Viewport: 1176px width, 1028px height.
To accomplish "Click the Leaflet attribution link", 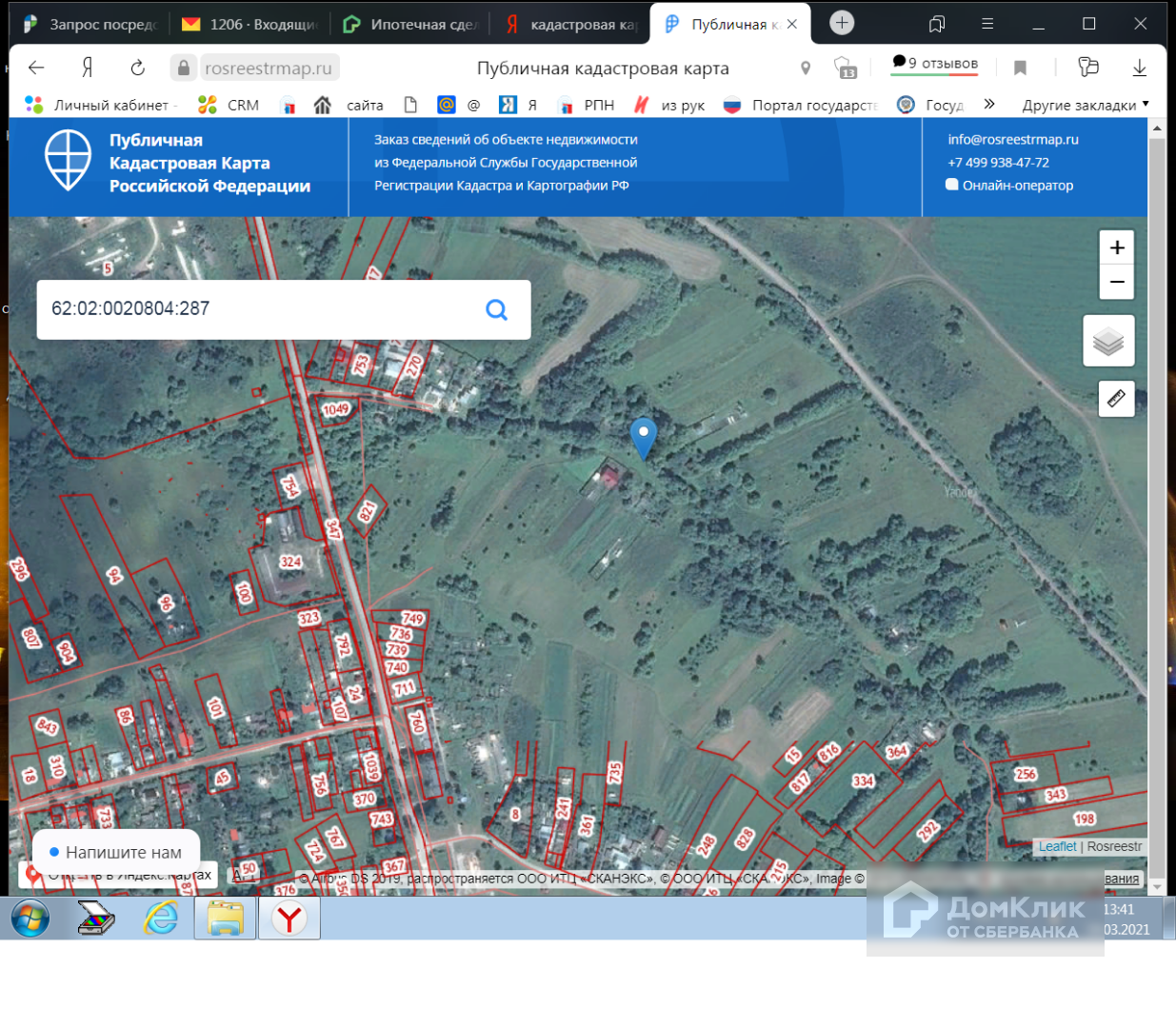I will click(x=1057, y=846).
